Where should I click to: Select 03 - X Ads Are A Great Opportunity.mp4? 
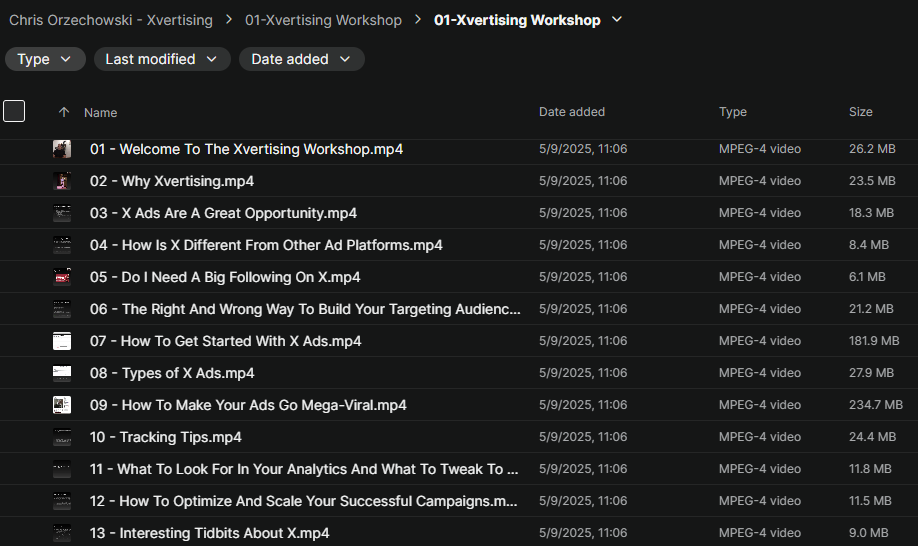[x=223, y=213]
